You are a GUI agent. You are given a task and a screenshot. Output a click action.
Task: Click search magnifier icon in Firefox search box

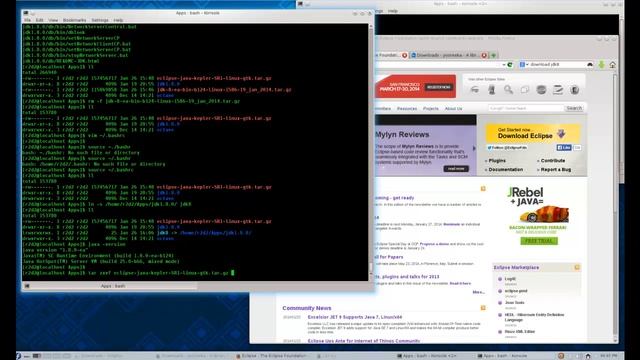pos(590,64)
